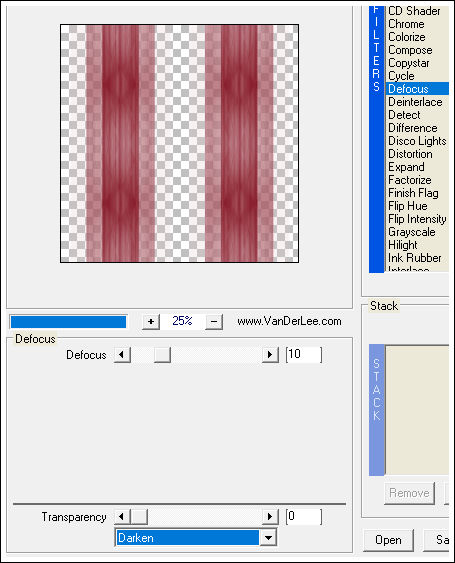The height and width of the screenshot is (563, 455).
Task: Decrease Transparency with left arrow
Action: (x=122, y=517)
